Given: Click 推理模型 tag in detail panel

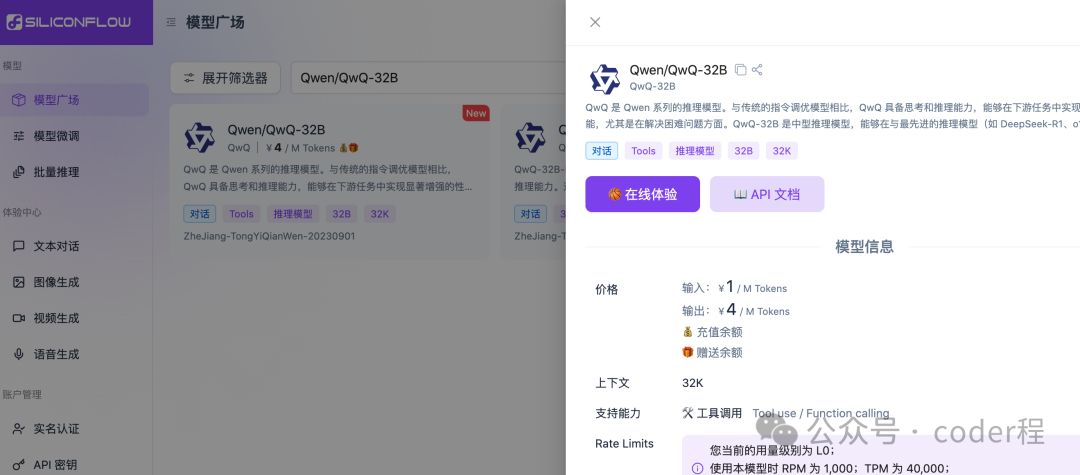Looking at the screenshot, I should pos(695,151).
